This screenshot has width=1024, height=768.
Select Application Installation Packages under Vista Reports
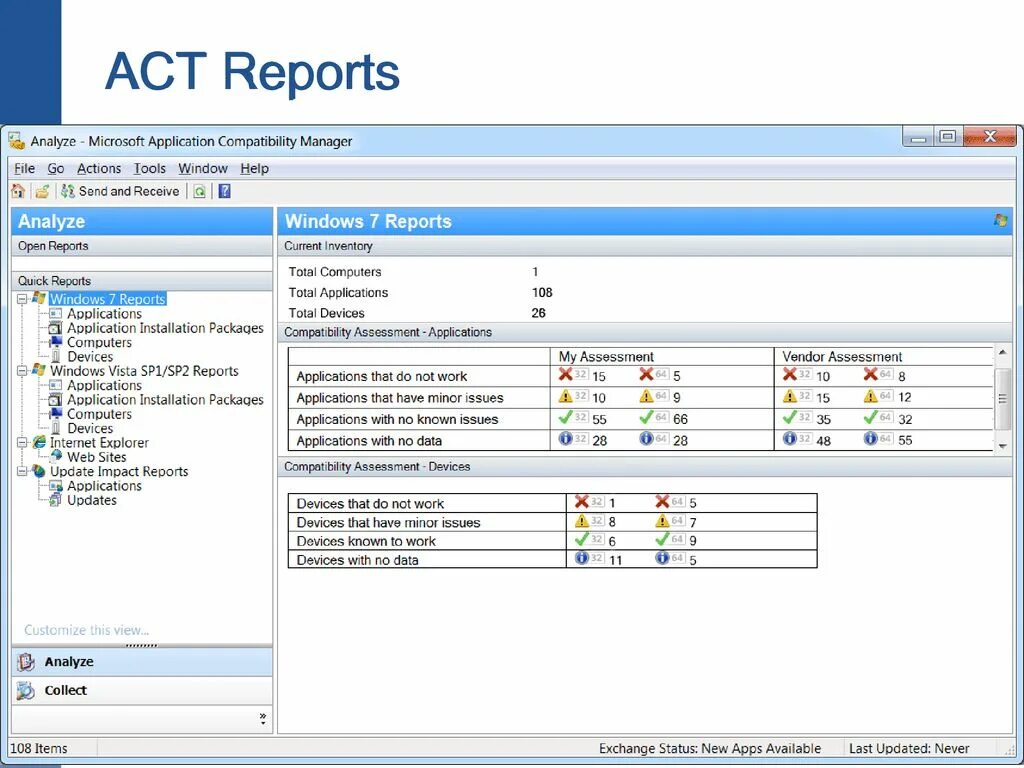pyautogui.click(x=165, y=400)
